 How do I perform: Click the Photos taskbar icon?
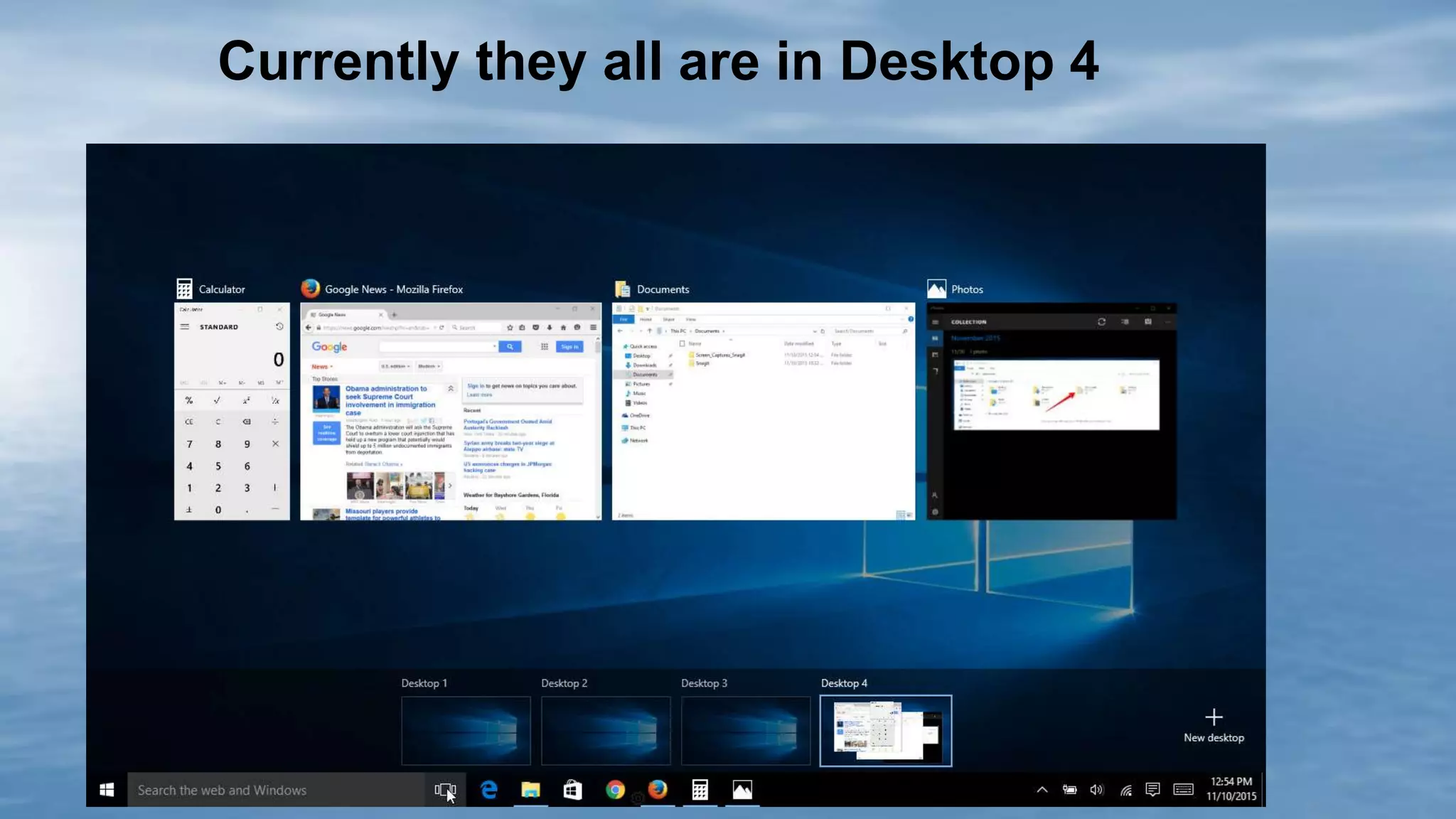[x=742, y=790]
